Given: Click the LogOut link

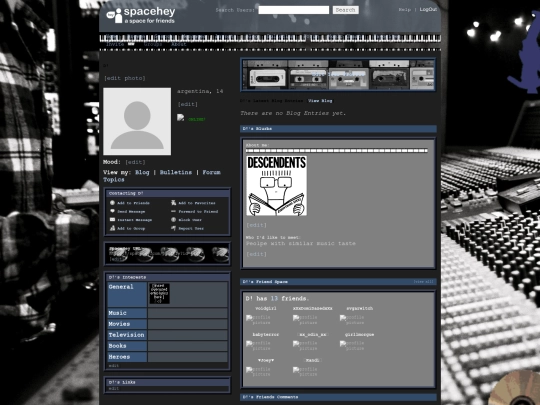Looking at the screenshot, I should (x=428, y=10).
